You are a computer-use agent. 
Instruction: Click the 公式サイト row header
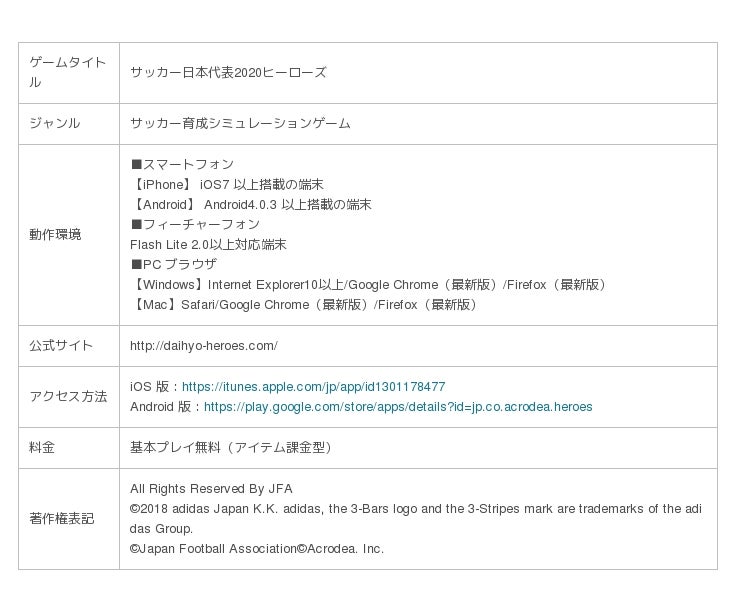[x=61, y=346]
